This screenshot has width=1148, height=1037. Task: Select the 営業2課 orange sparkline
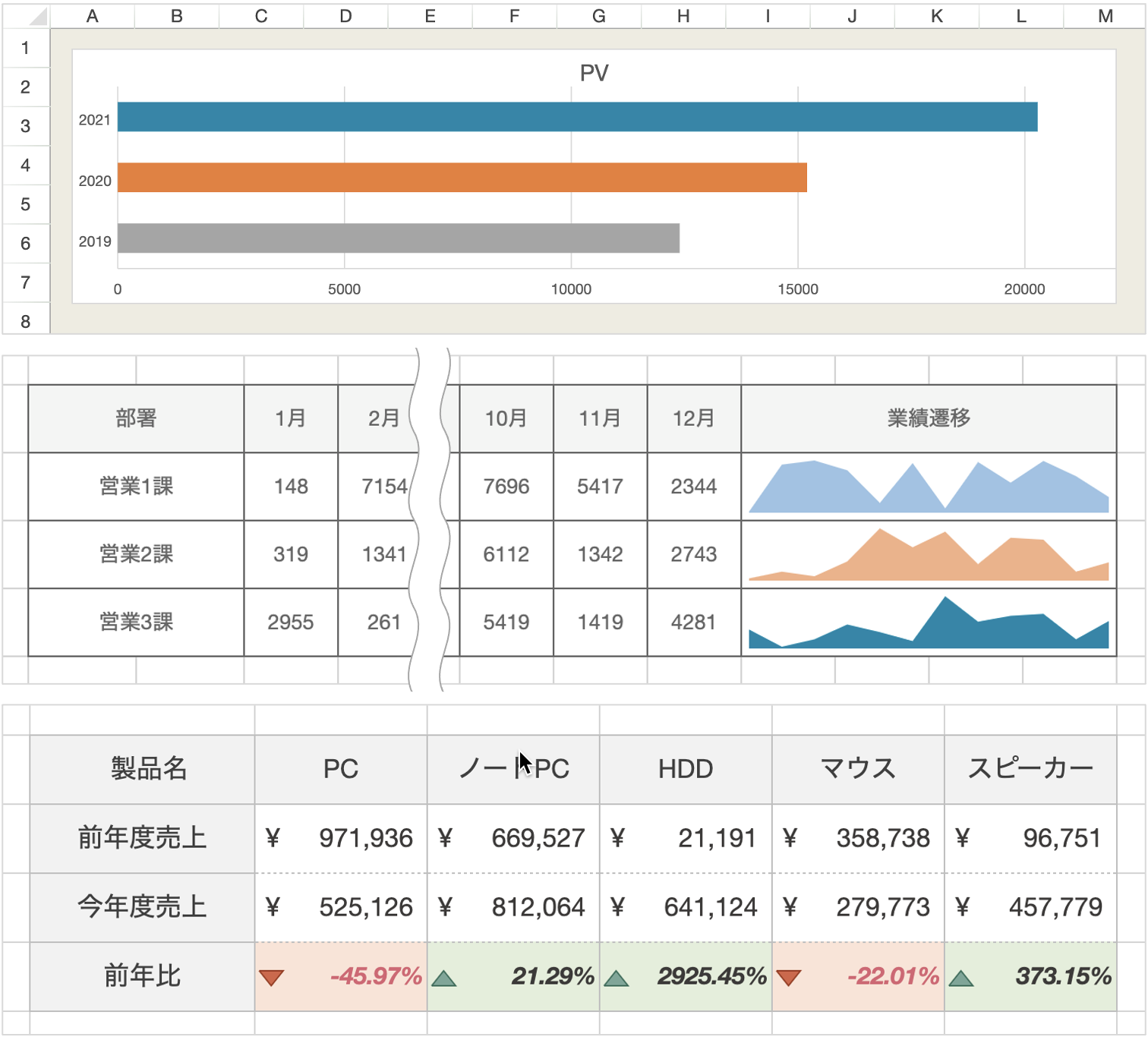(x=926, y=553)
